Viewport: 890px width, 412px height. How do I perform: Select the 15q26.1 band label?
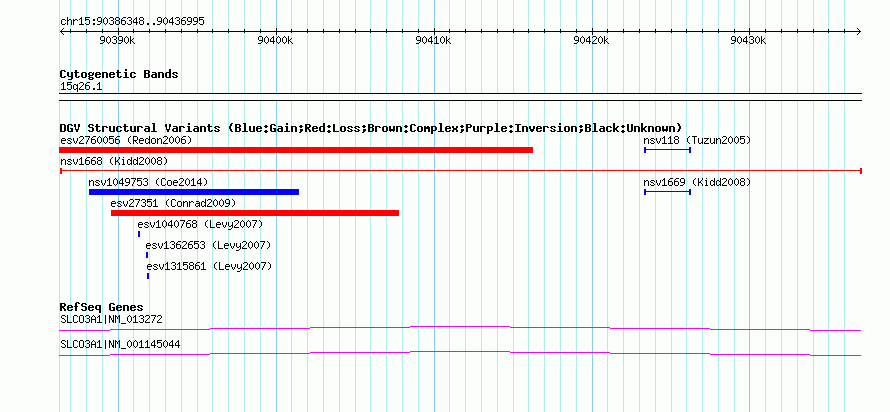81,87
